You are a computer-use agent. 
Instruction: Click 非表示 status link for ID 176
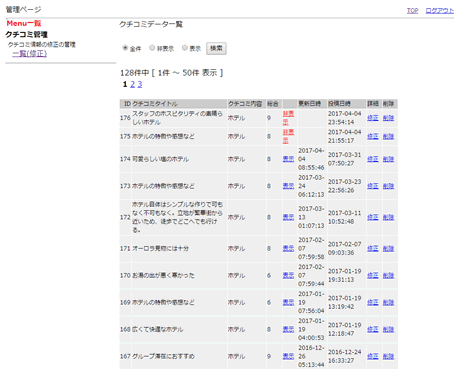[288, 118]
